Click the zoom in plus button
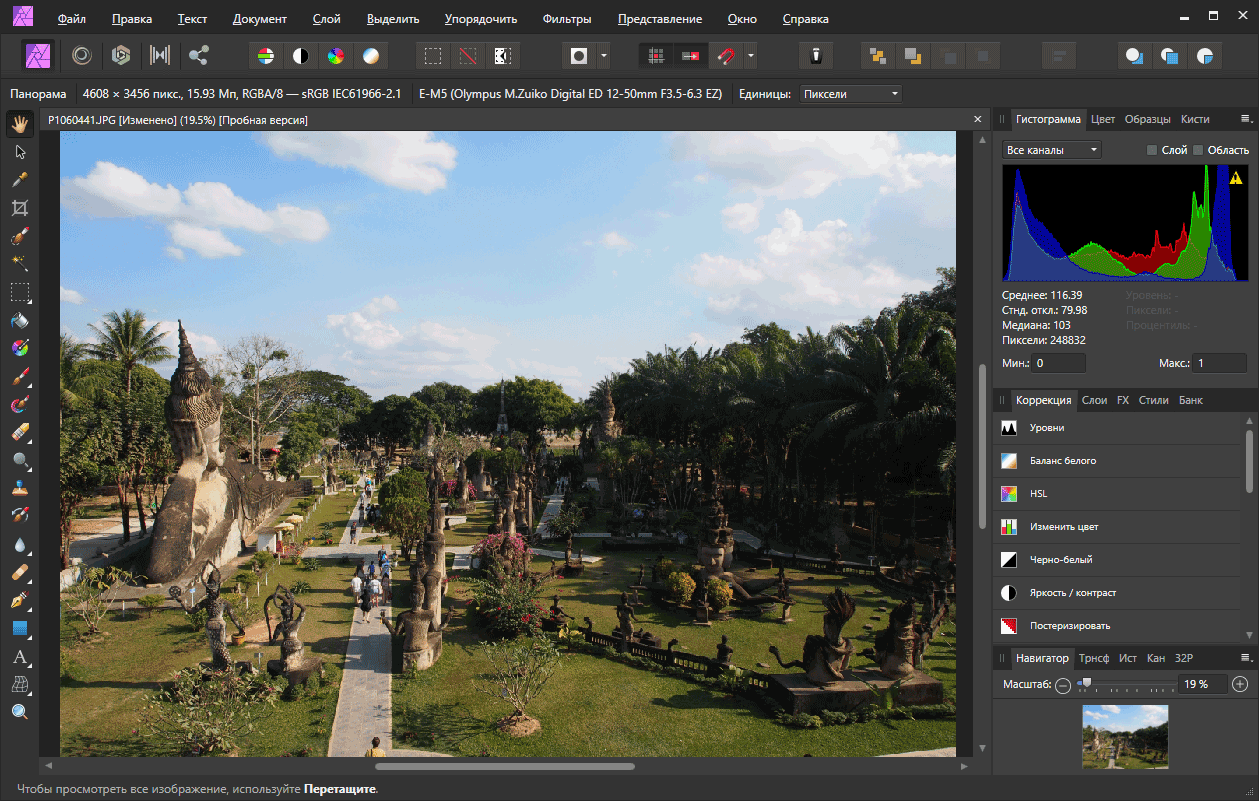Viewport: 1259px width, 801px height. pyautogui.click(x=1240, y=685)
